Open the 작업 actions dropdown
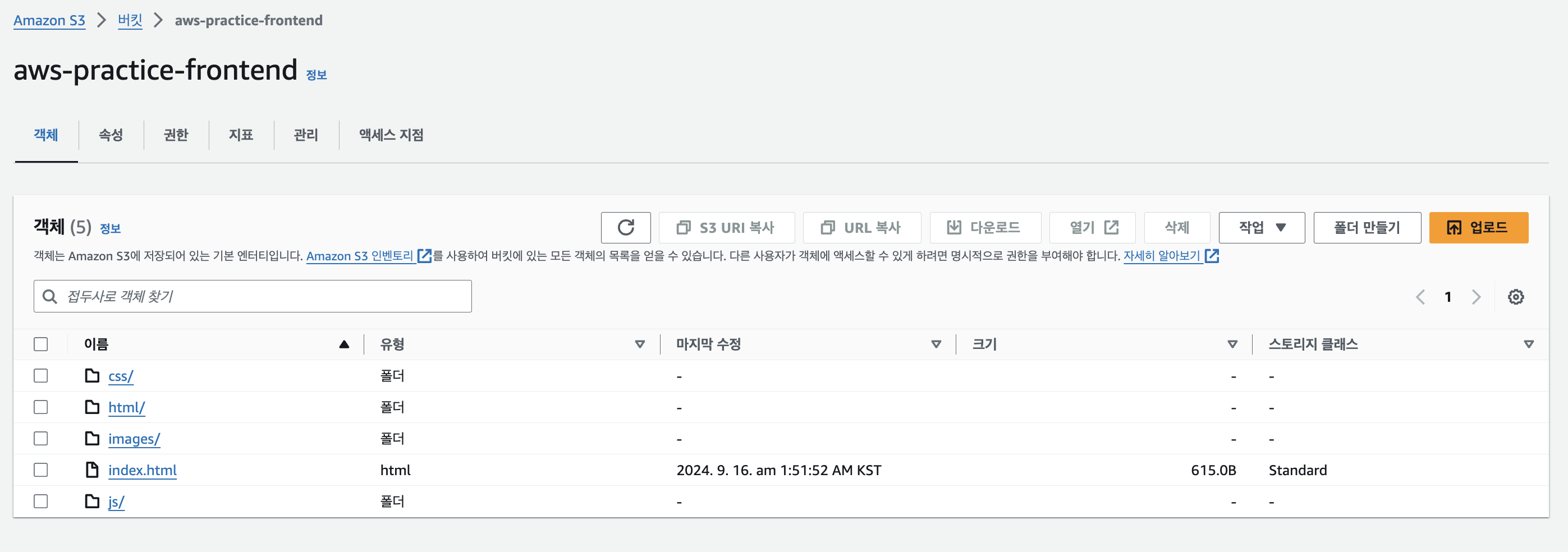Image resolution: width=1568 pixels, height=552 pixels. point(1261,228)
